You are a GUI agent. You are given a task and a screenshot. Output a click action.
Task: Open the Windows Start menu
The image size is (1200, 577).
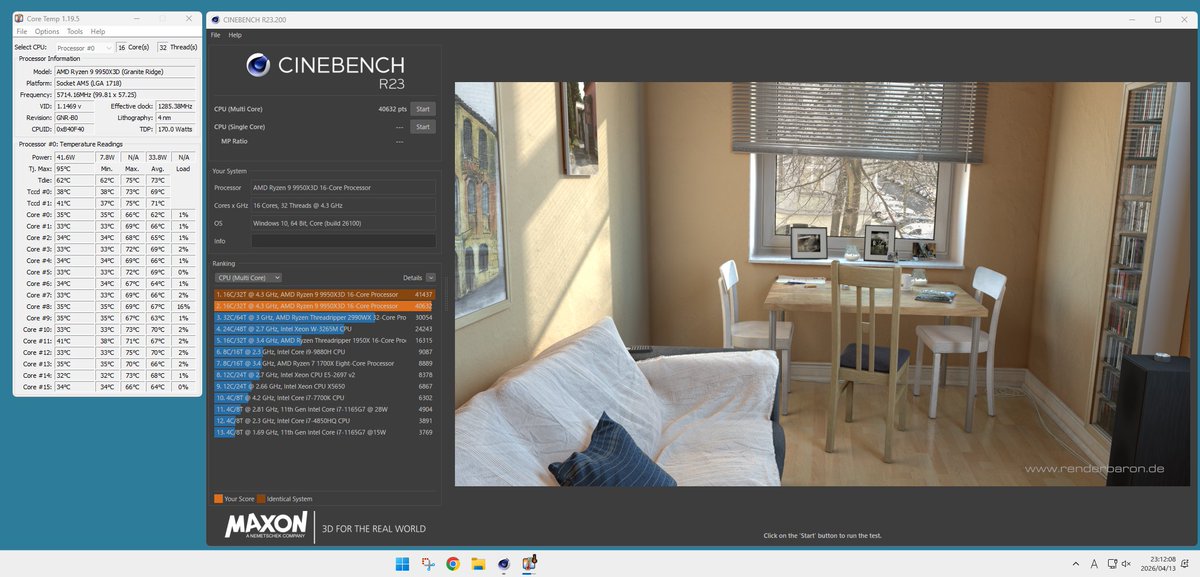coord(403,564)
